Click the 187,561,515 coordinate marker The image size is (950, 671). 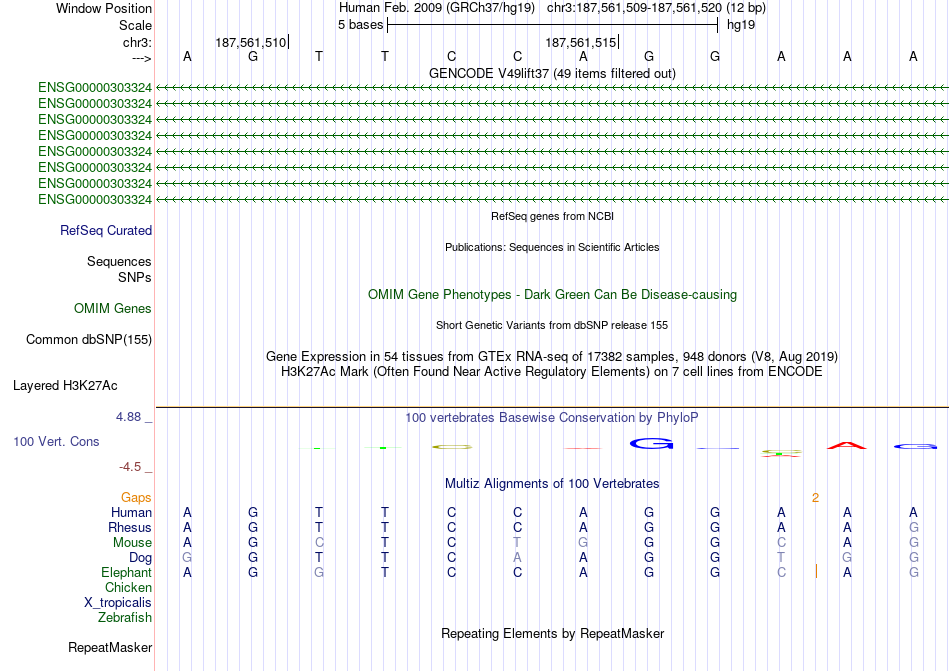coord(580,42)
